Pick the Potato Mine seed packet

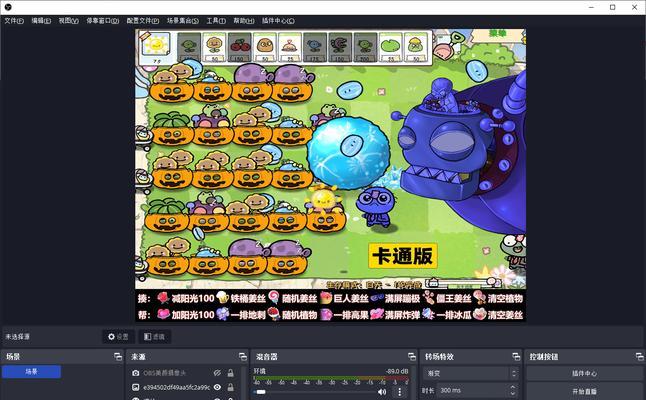pyautogui.click(x=290, y=47)
